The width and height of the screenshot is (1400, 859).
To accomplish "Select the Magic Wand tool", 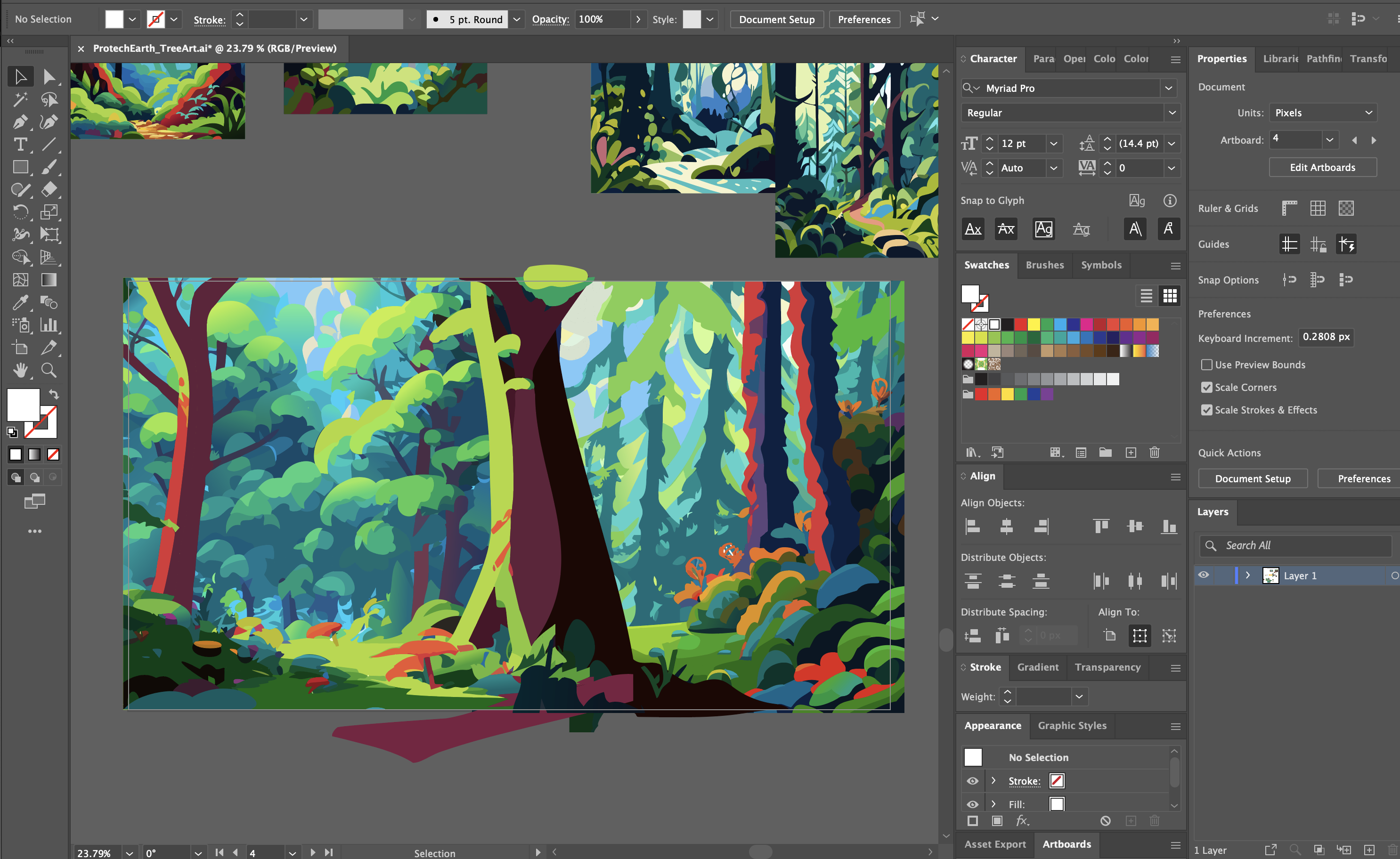I will [x=20, y=99].
